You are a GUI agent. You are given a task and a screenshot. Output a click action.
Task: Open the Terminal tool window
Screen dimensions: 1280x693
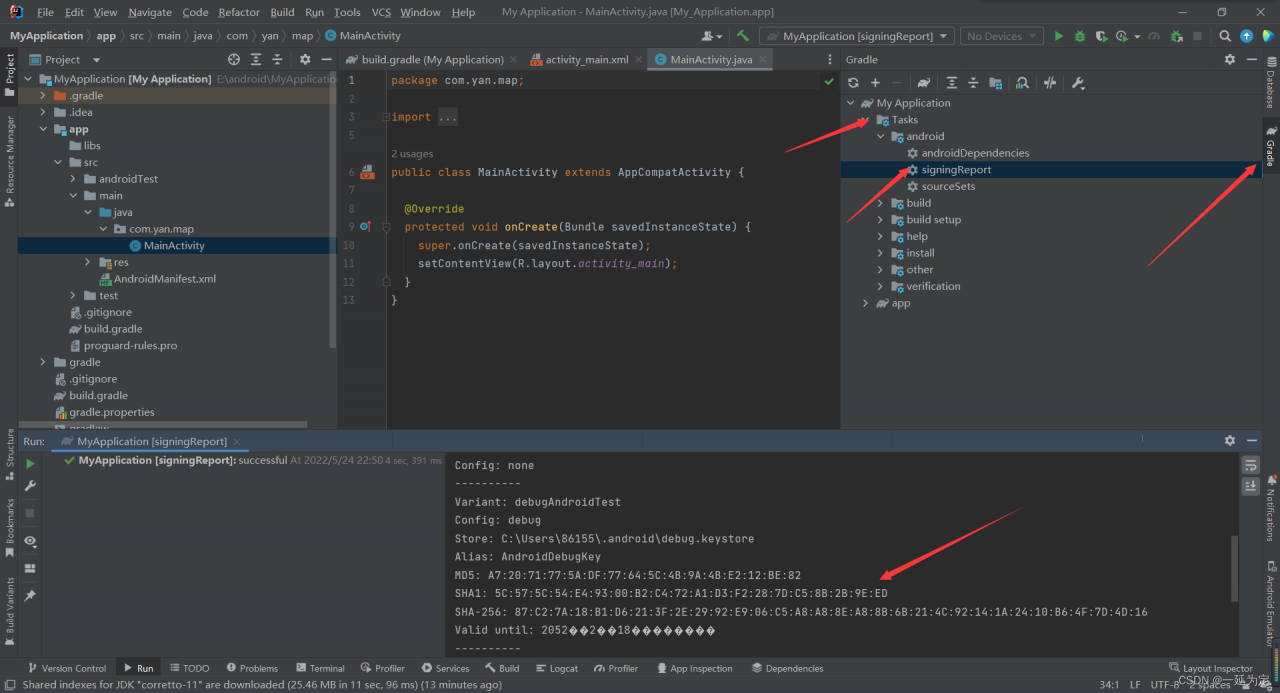click(320, 668)
